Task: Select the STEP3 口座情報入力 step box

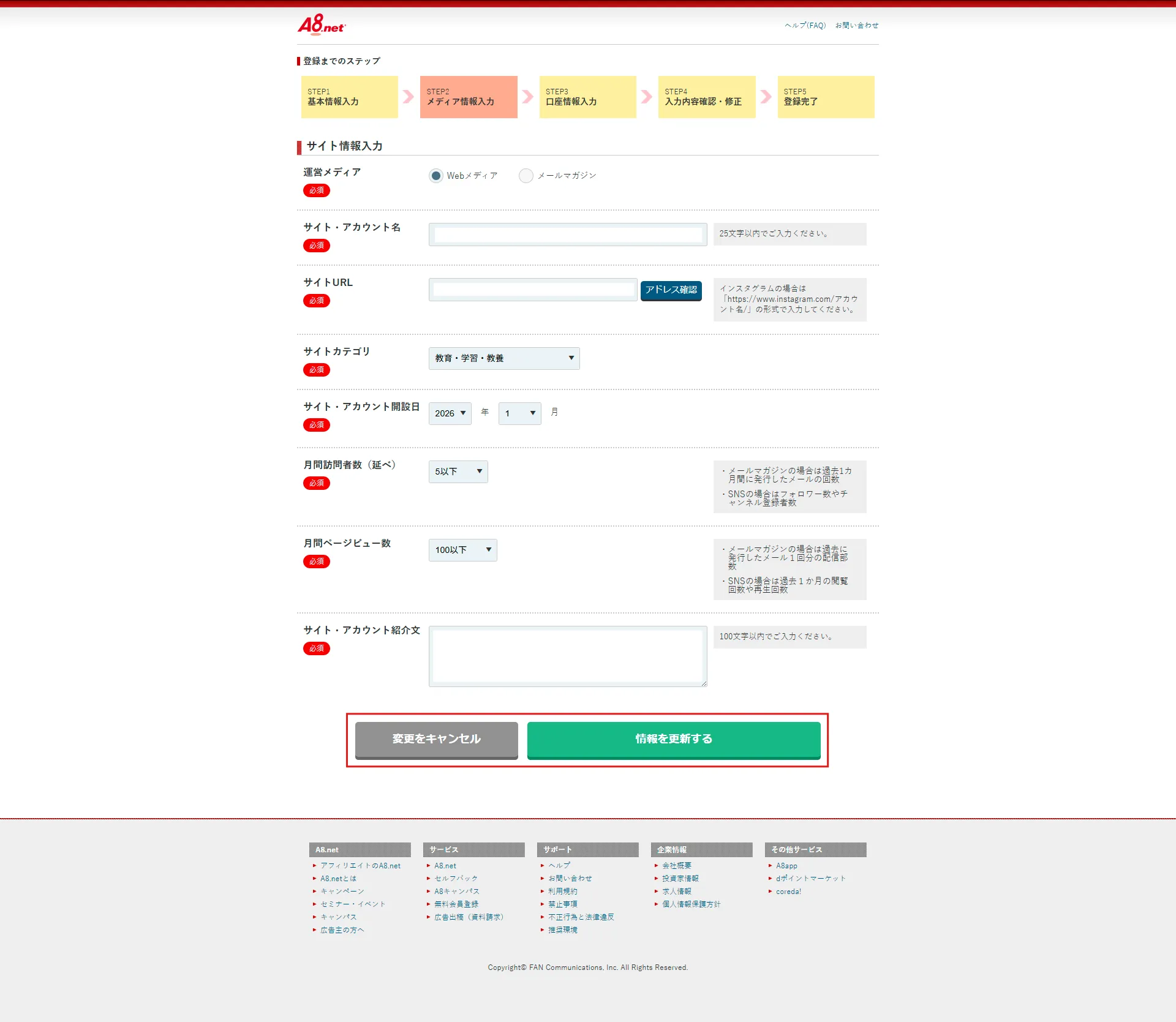Action: pos(588,97)
